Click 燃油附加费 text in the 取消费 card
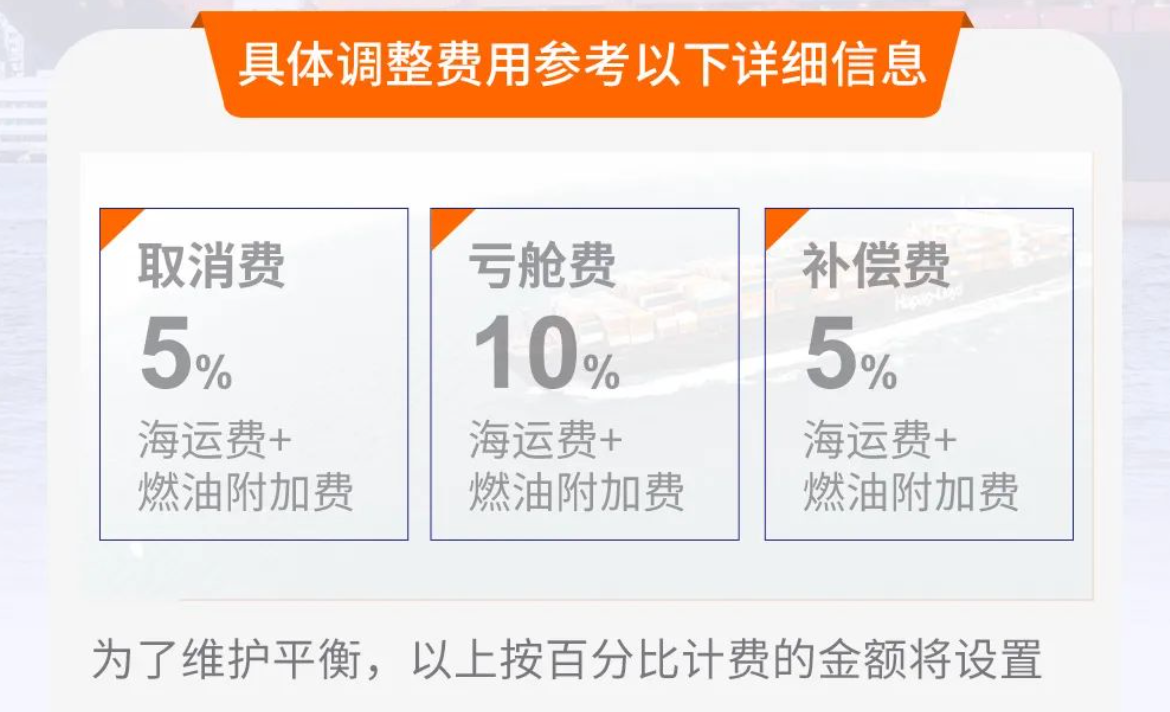 [x=245, y=492]
